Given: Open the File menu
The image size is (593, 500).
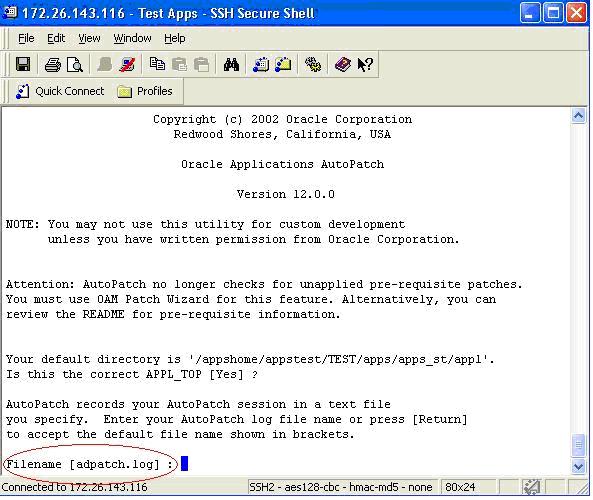Looking at the screenshot, I should click(26, 38).
